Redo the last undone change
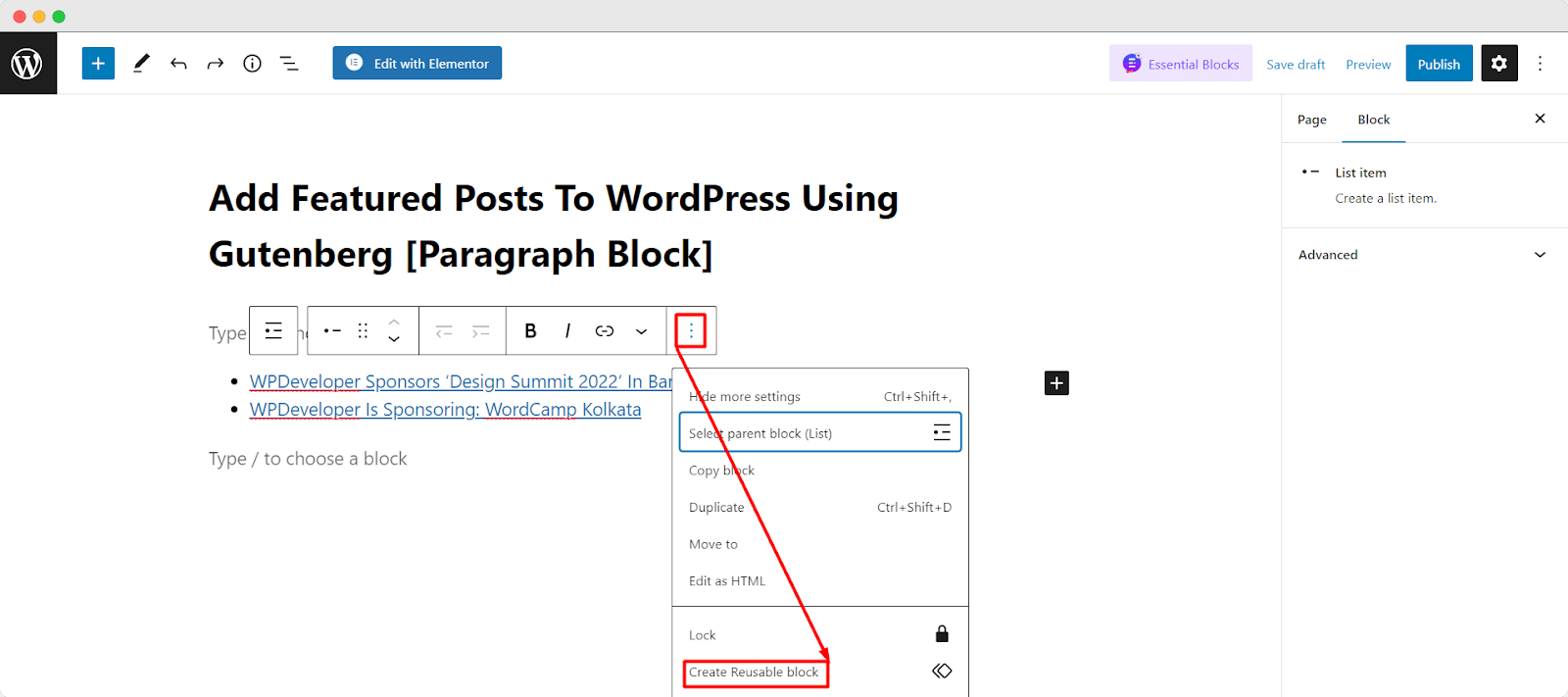The width and height of the screenshot is (1568, 697). [x=215, y=64]
